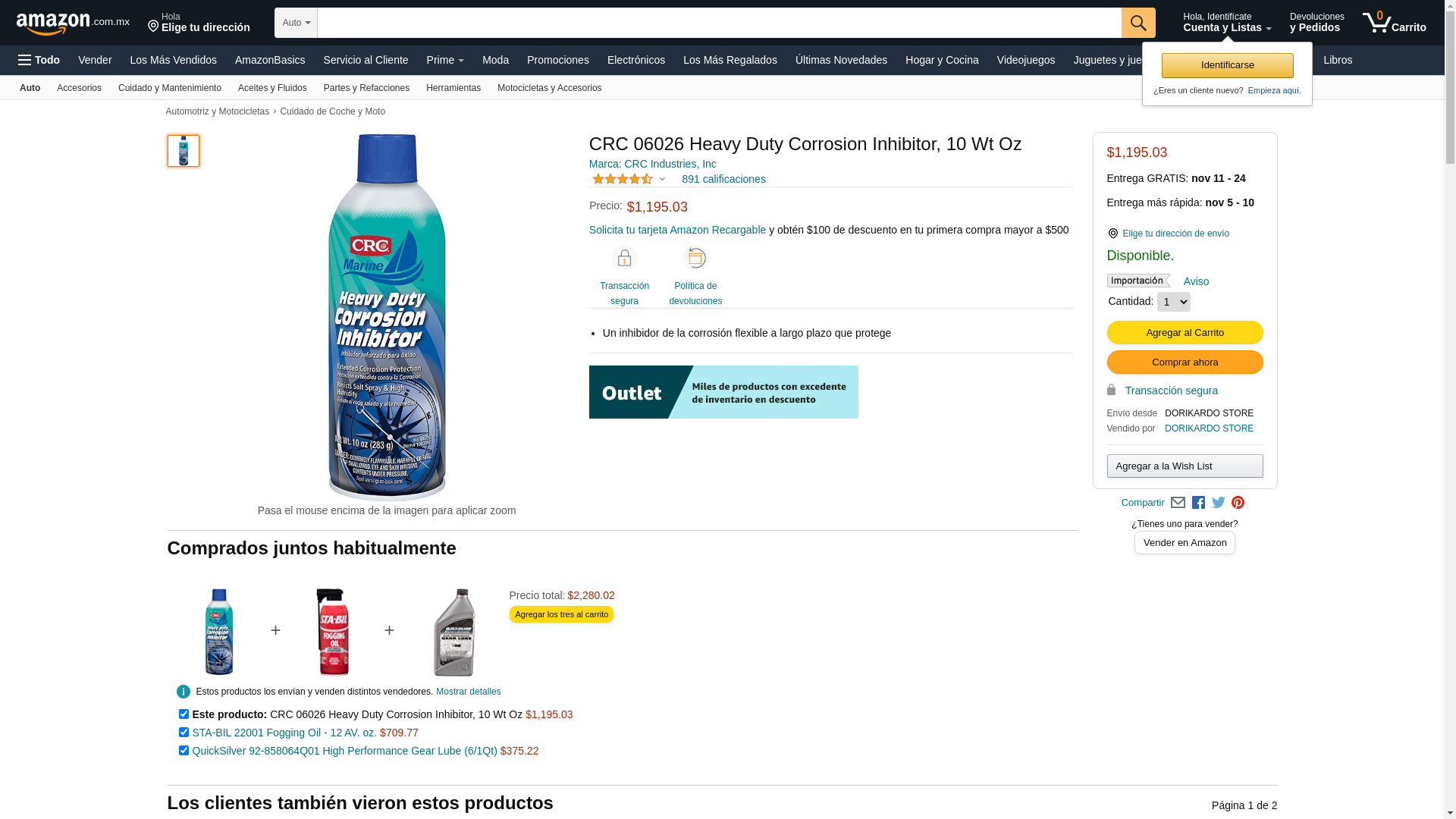Select Herramientas in the Auto subnav
Viewport: 1456px width, 819px height.
point(453,88)
